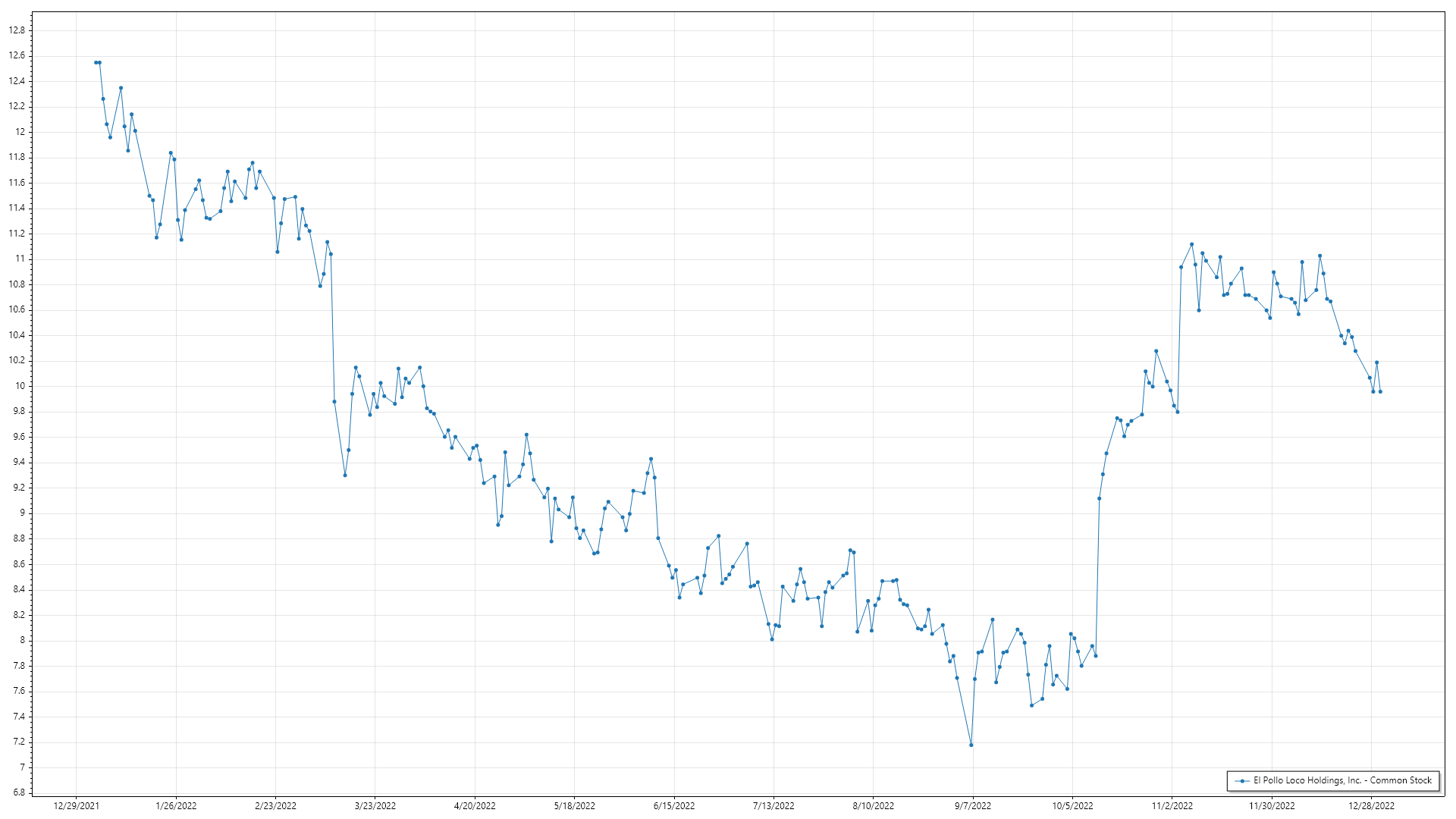
Task: Select the 12/28/2022 date tick label
Action: pos(1371,806)
